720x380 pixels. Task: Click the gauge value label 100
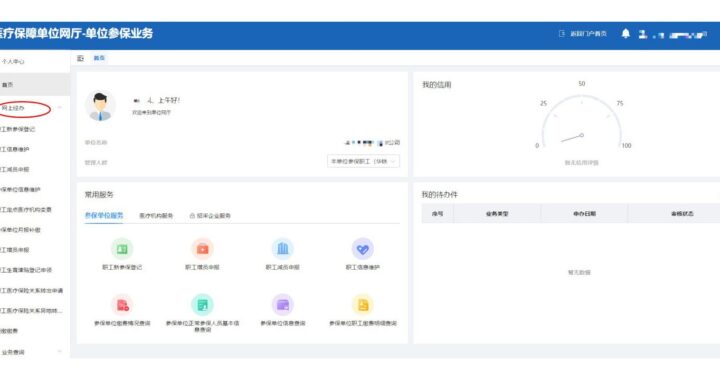pos(626,145)
